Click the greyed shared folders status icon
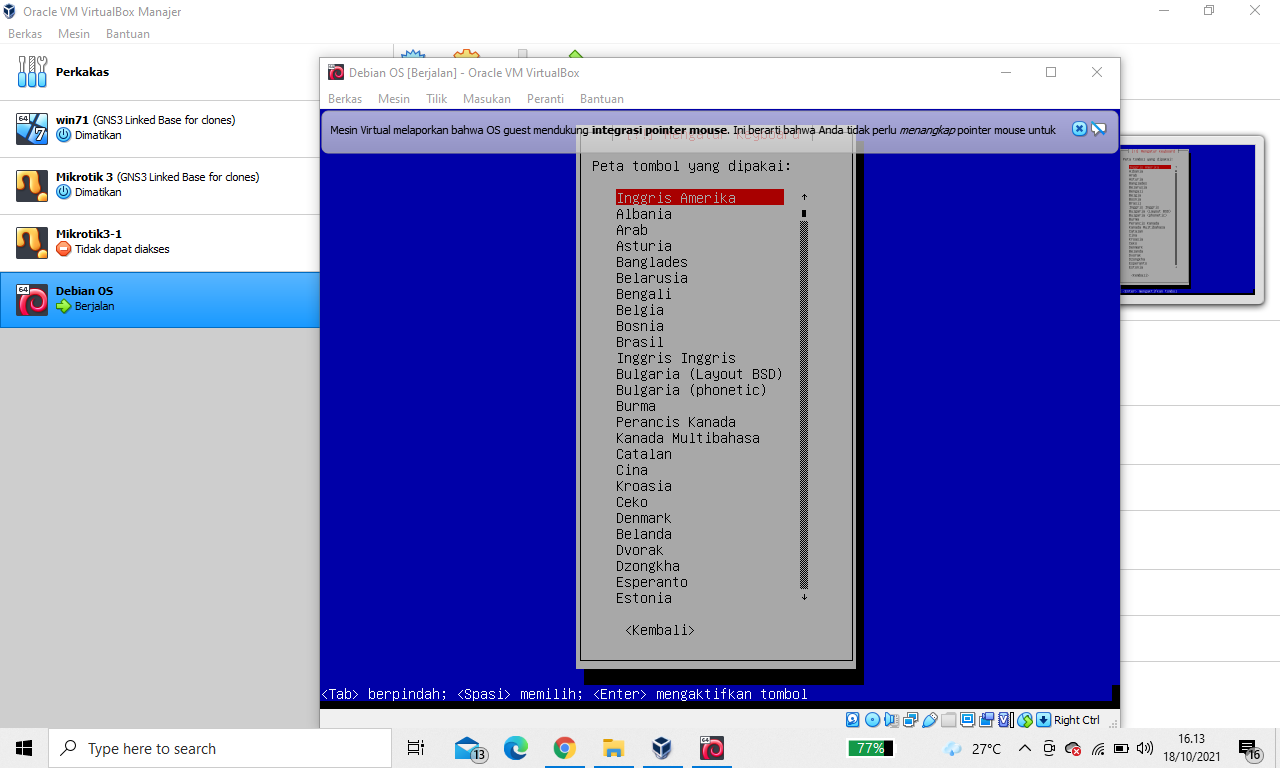Image resolution: width=1280 pixels, height=768 pixels. pos(949,720)
